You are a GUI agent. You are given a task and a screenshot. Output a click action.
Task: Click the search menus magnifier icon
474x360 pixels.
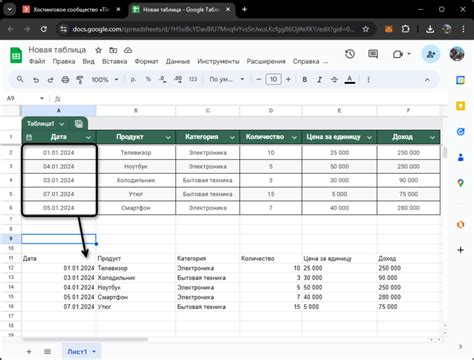[x=20, y=79]
